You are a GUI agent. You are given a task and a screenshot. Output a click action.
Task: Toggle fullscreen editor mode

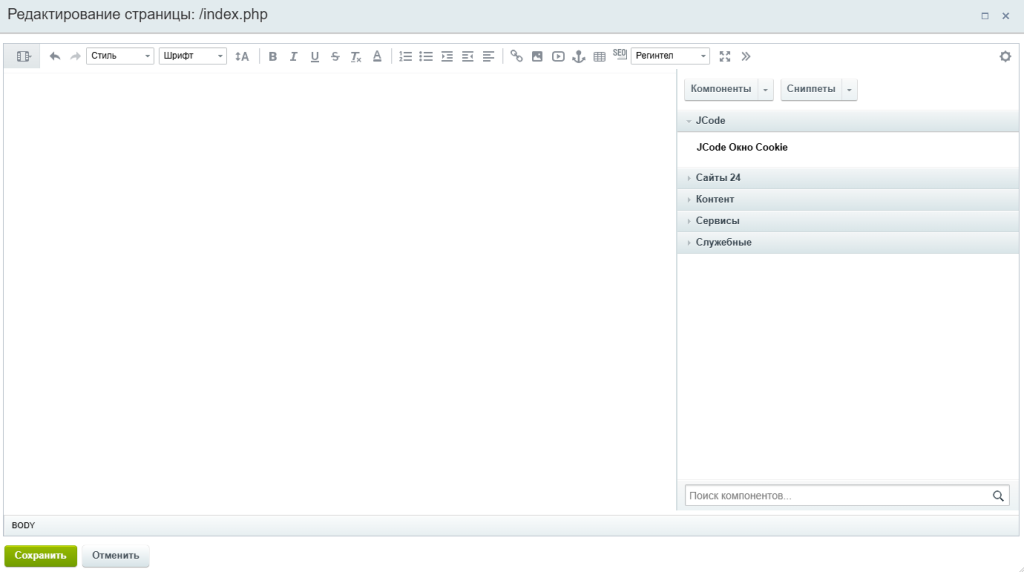tap(725, 57)
